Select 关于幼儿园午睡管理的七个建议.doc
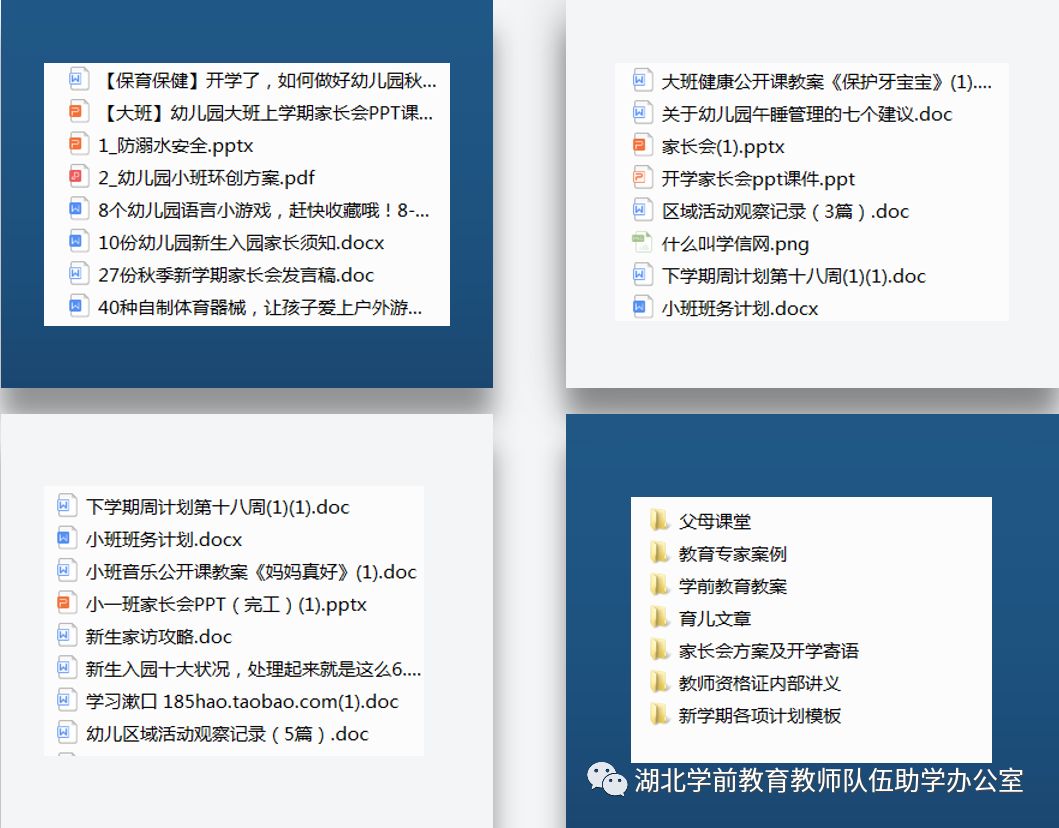Viewport: 1059px width, 828px height. pyautogui.click(x=806, y=114)
